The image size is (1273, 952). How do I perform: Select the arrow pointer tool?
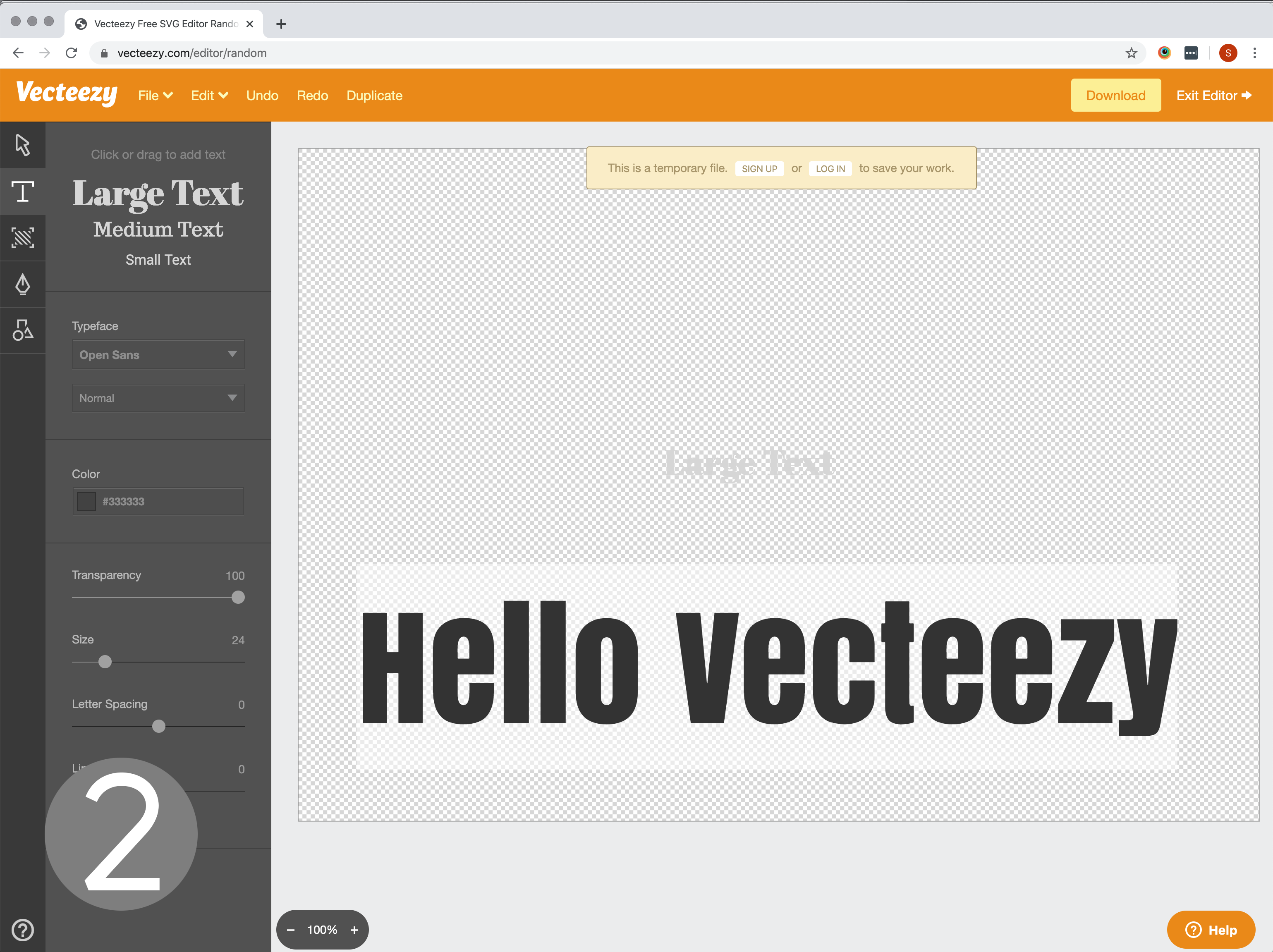point(22,145)
